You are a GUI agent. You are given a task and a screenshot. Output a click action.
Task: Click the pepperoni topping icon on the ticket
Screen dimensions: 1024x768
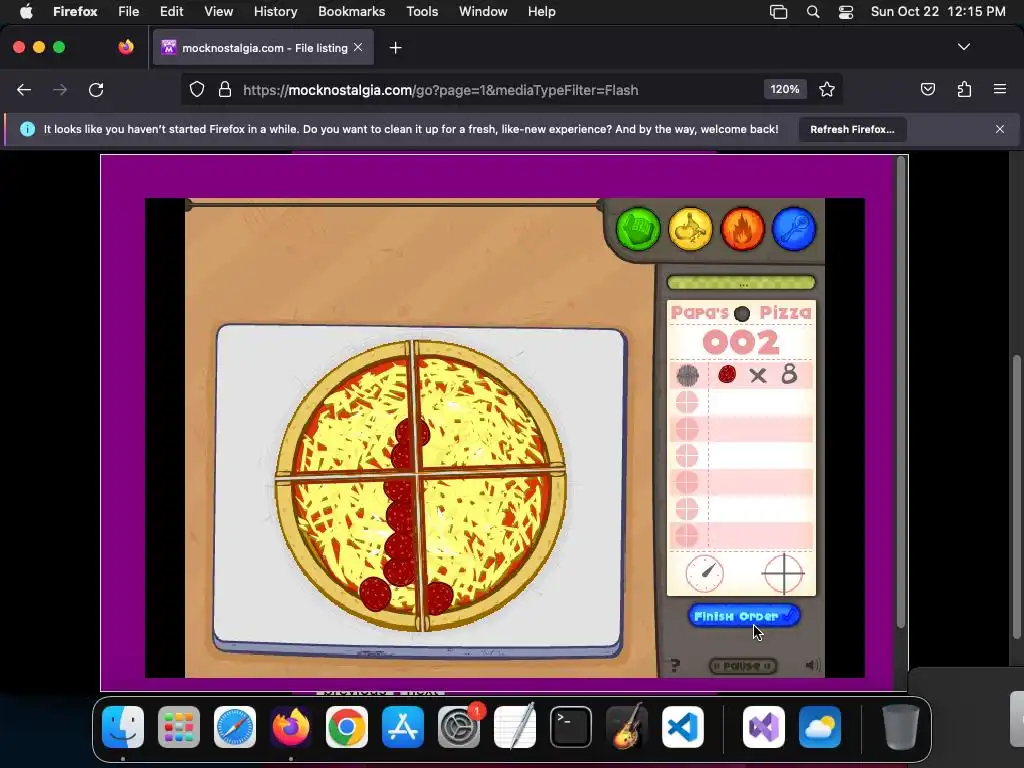(727, 374)
